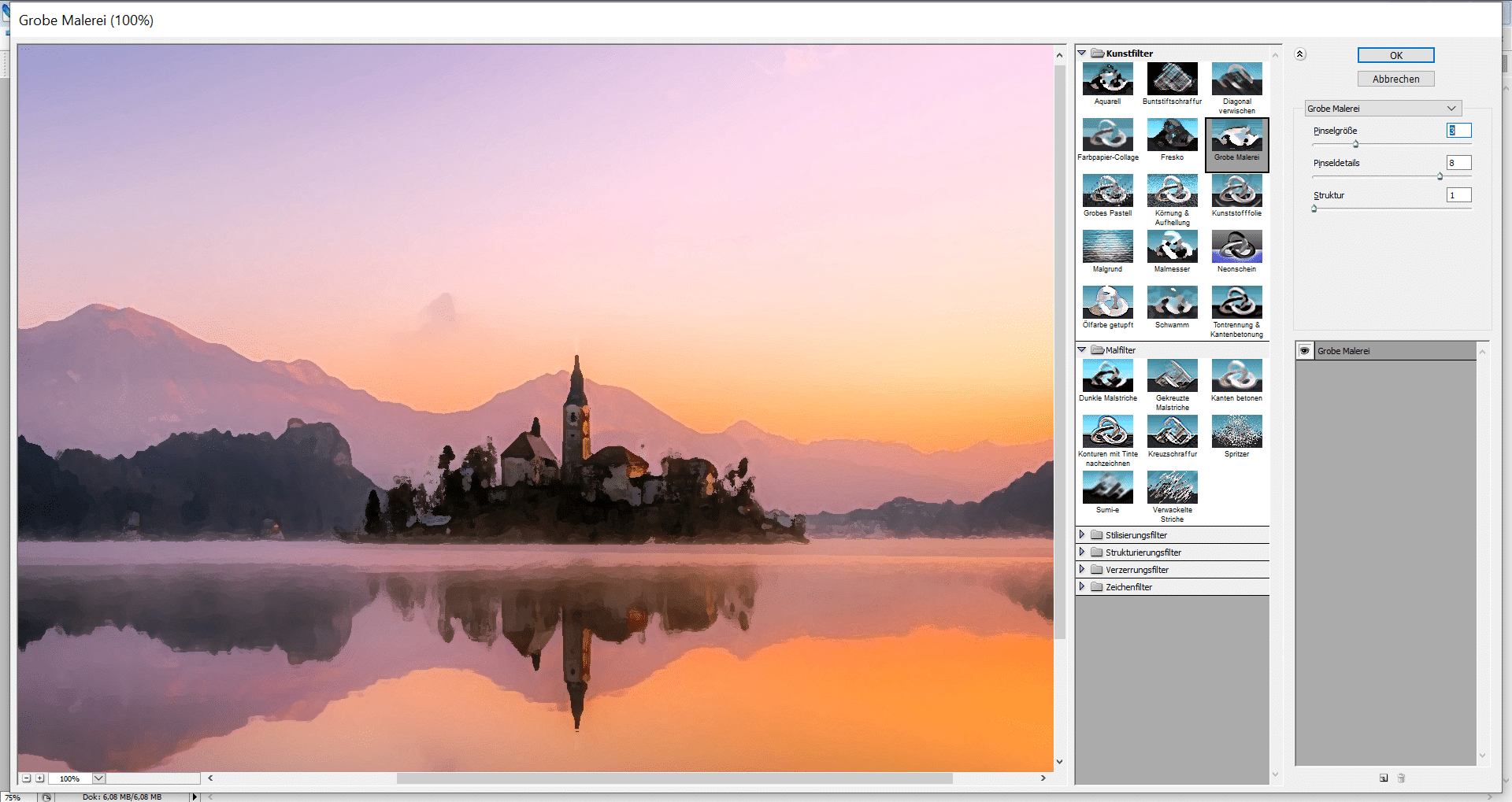
Task: Click the Struktur value input field
Action: pyautogui.click(x=1458, y=195)
